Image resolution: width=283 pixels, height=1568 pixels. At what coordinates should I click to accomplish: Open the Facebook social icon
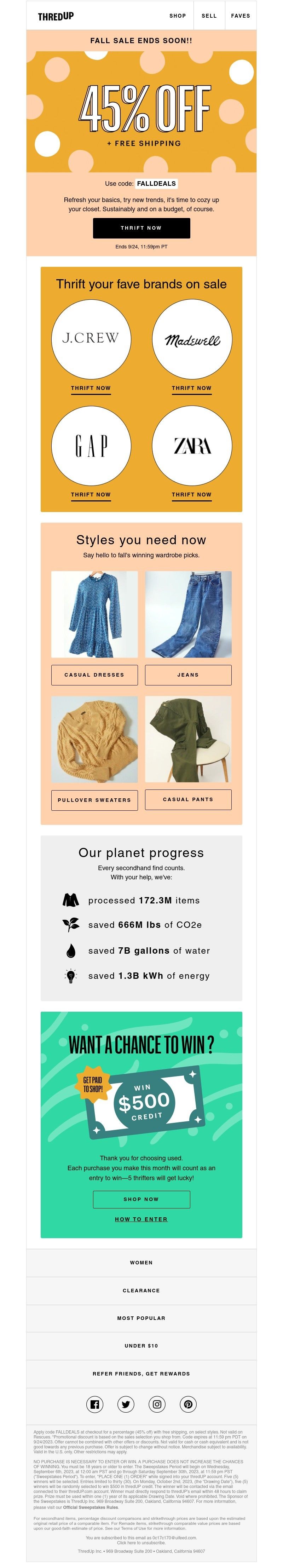pos(94,1404)
